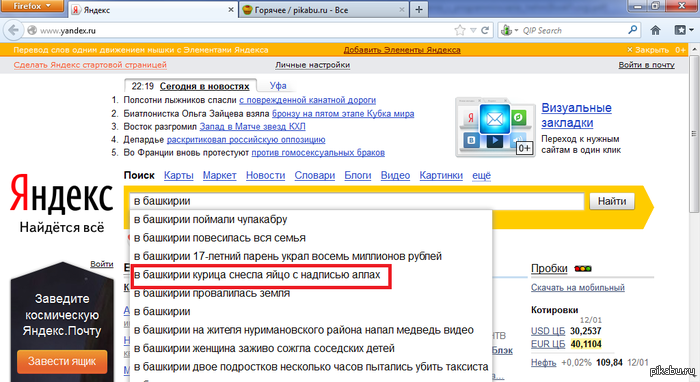
Task: Select suggestion провалилась земля
Action: [311, 293]
